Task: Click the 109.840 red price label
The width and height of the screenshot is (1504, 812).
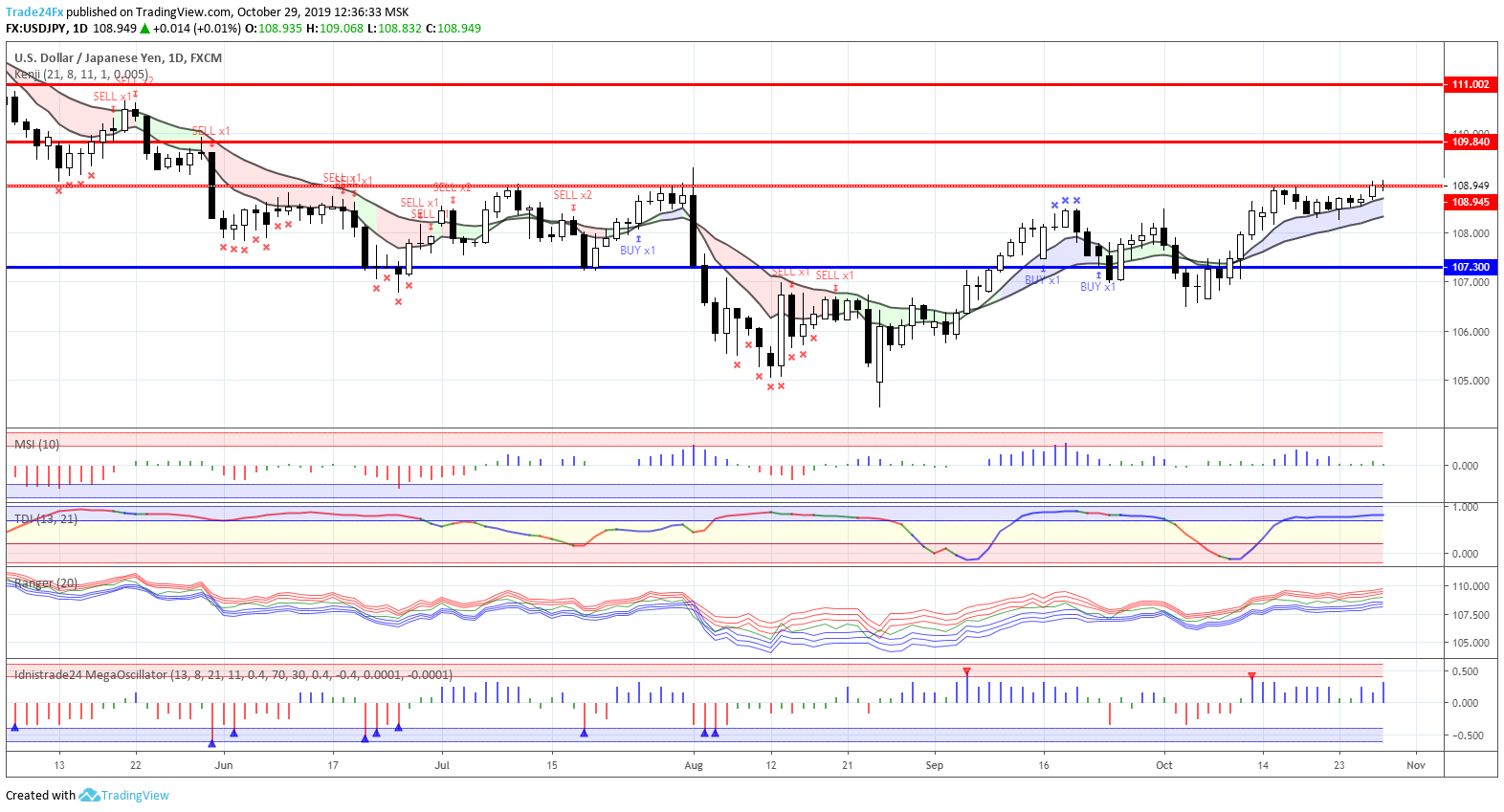Action: (1471, 142)
